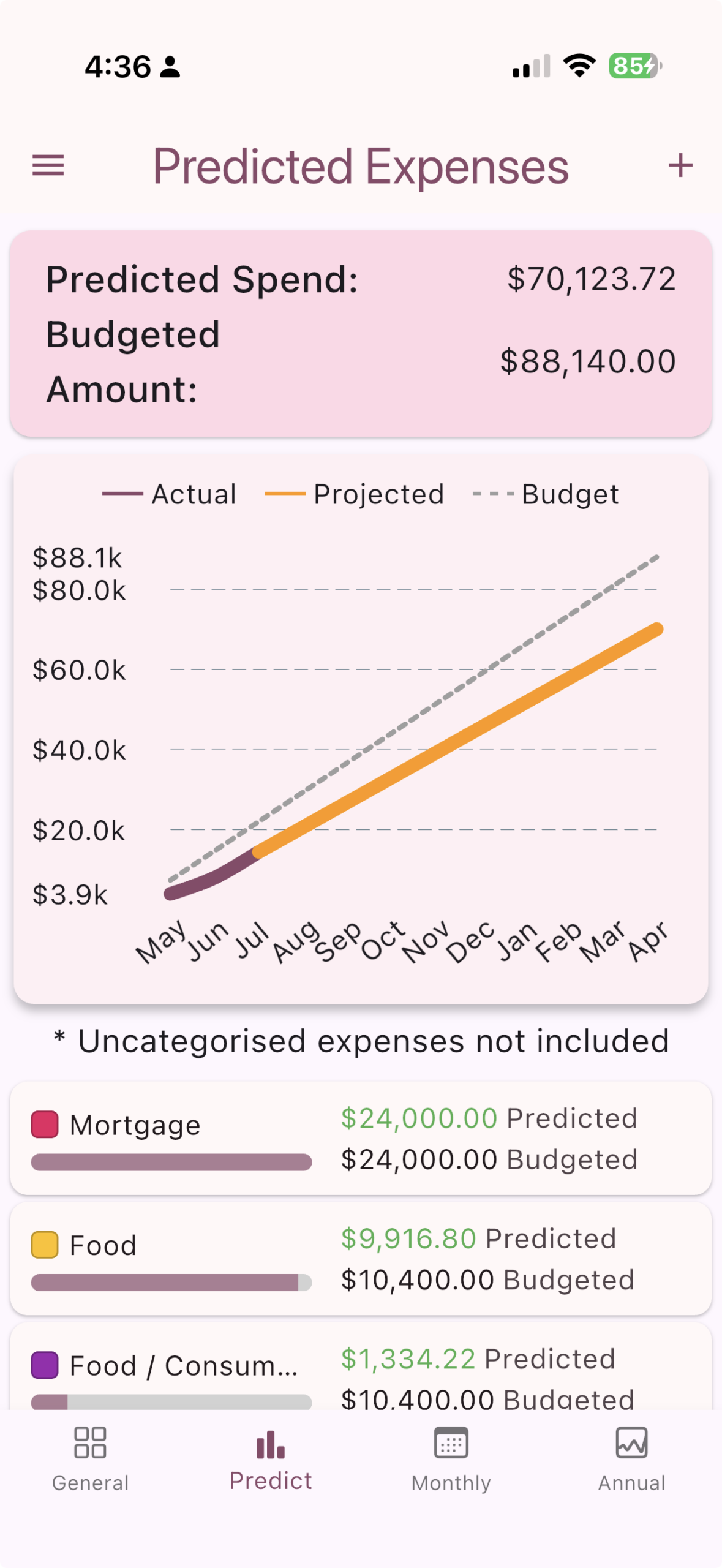Open the Annual chart icon
This screenshot has width=722, height=1568.
point(631,1442)
